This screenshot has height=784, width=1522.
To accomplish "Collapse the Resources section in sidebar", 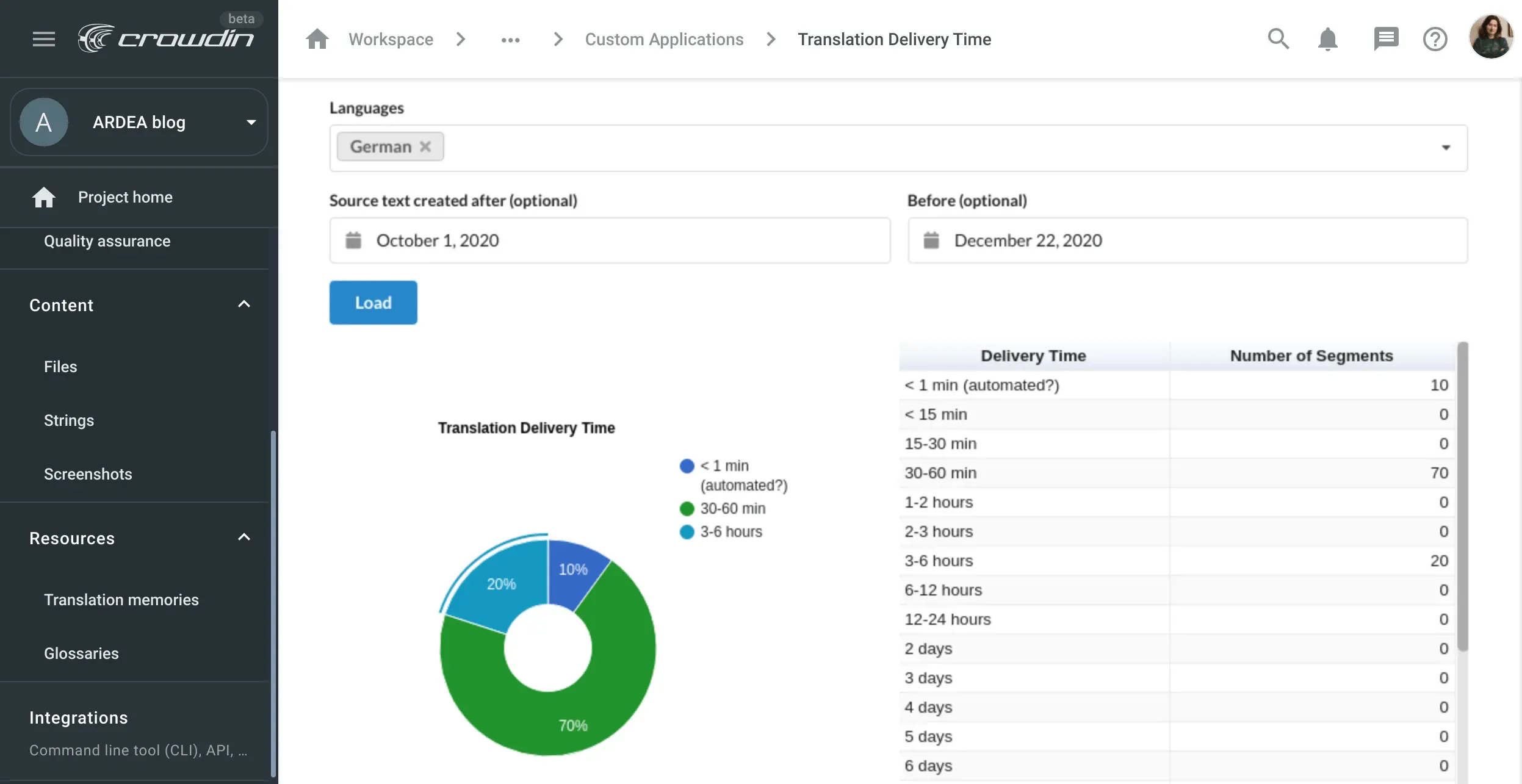I will point(243,538).
